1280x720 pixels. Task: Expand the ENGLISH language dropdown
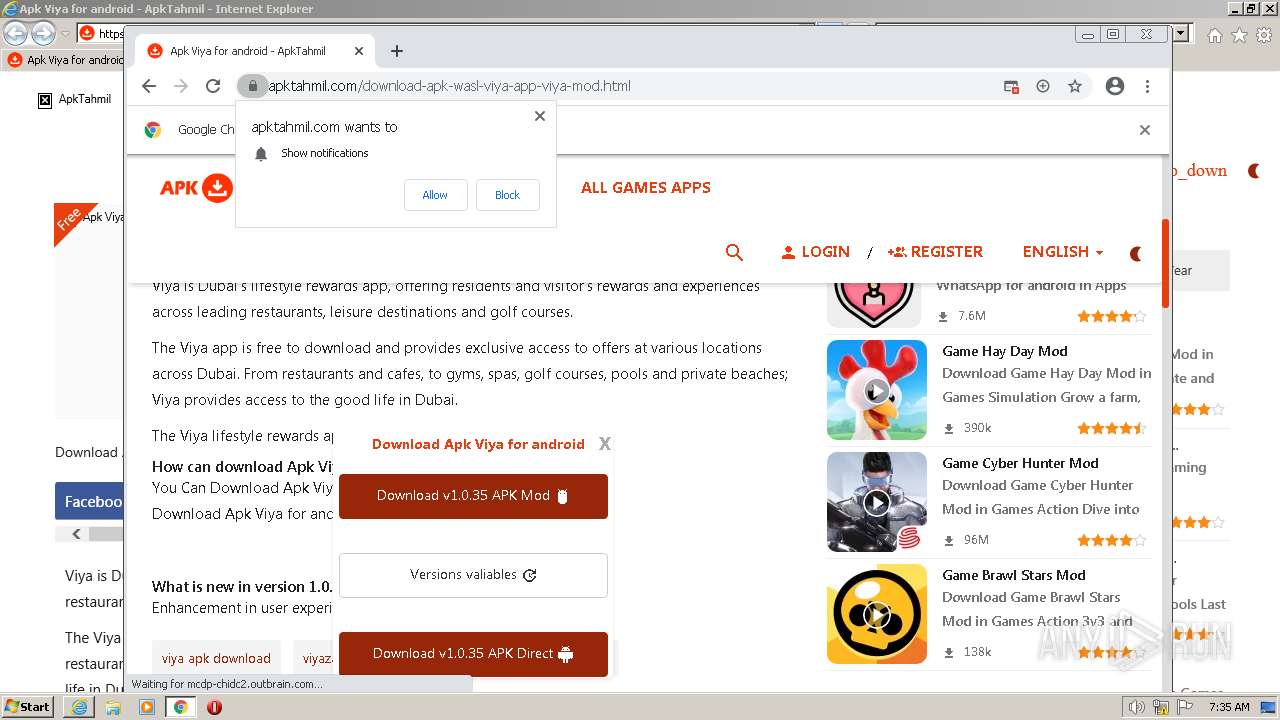click(1063, 252)
